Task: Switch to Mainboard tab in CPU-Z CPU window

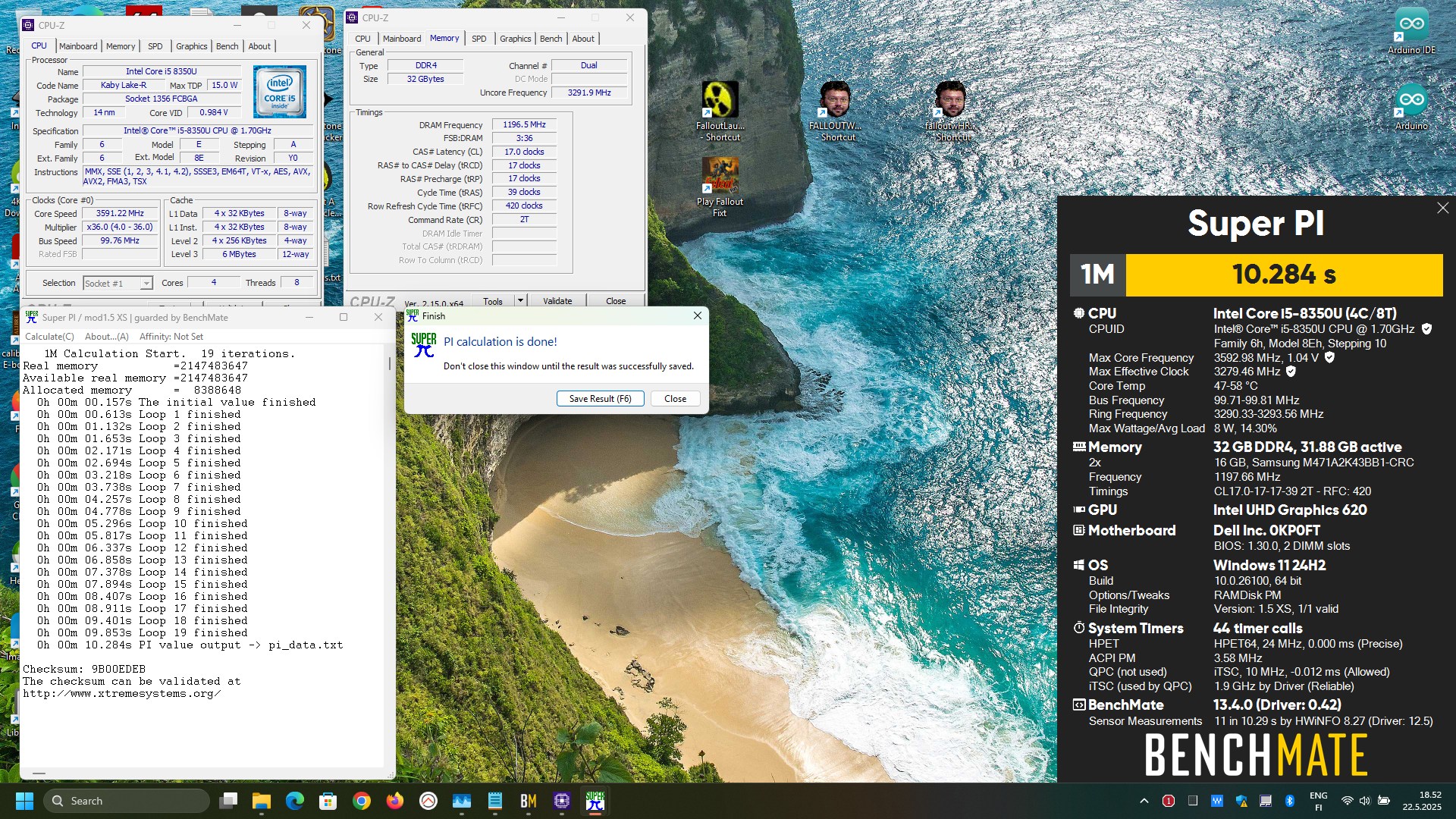Action: (78, 46)
